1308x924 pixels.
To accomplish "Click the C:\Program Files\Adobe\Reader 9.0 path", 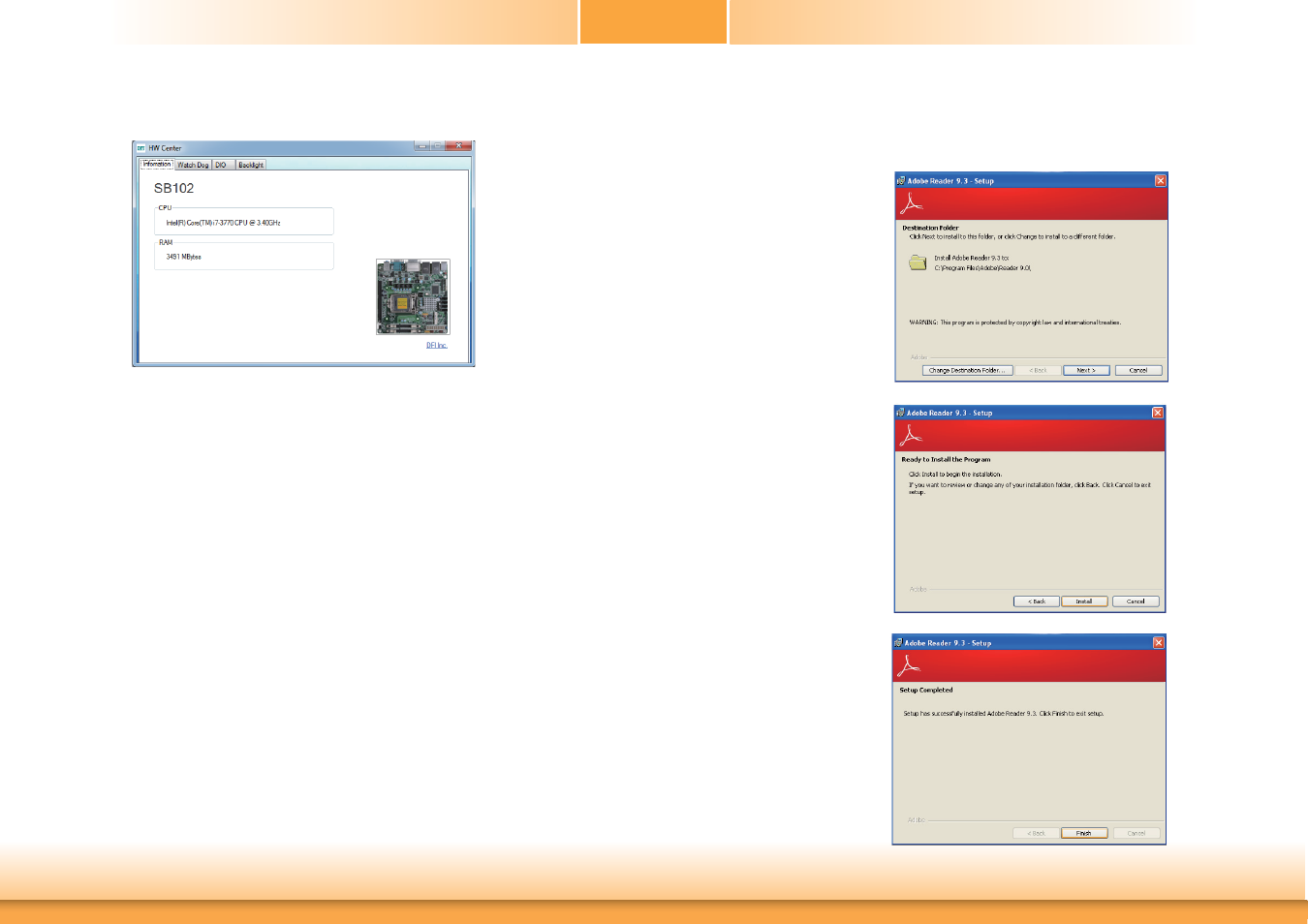I will pyautogui.click(x=982, y=267).
